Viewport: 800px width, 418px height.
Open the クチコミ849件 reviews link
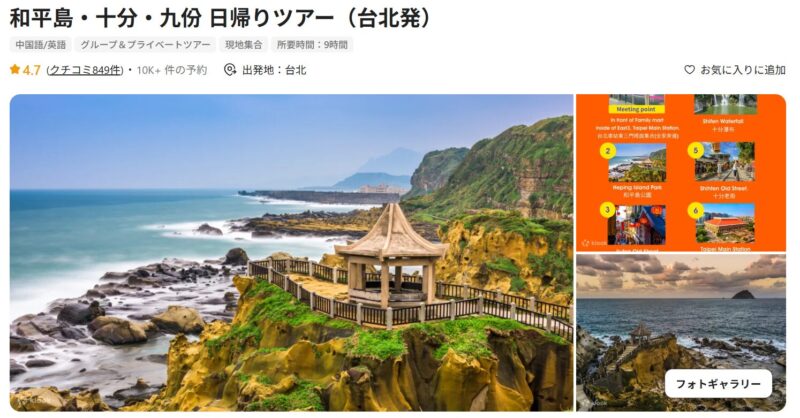tap(85, 70)
